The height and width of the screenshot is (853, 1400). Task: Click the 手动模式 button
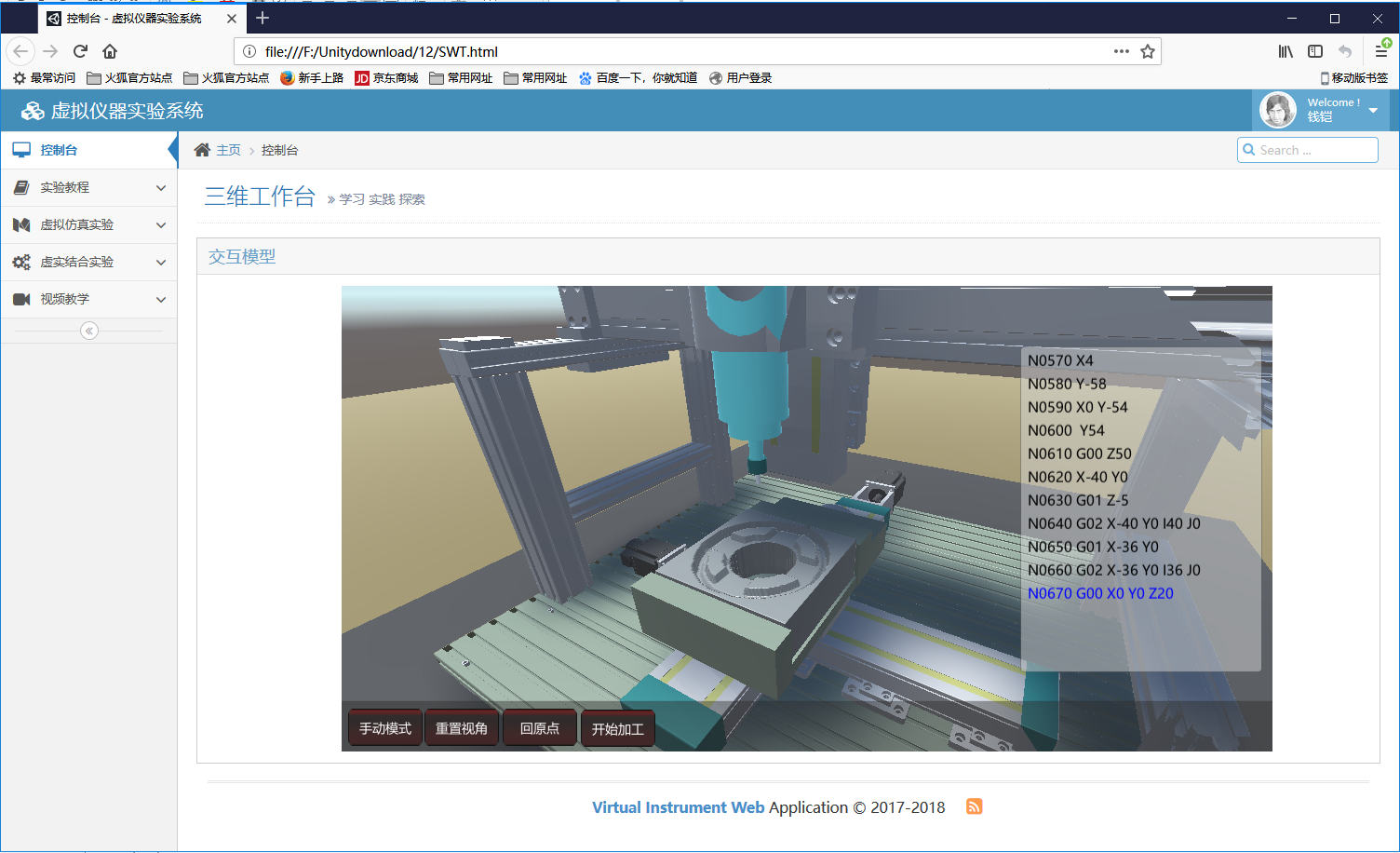pos(385,728)
